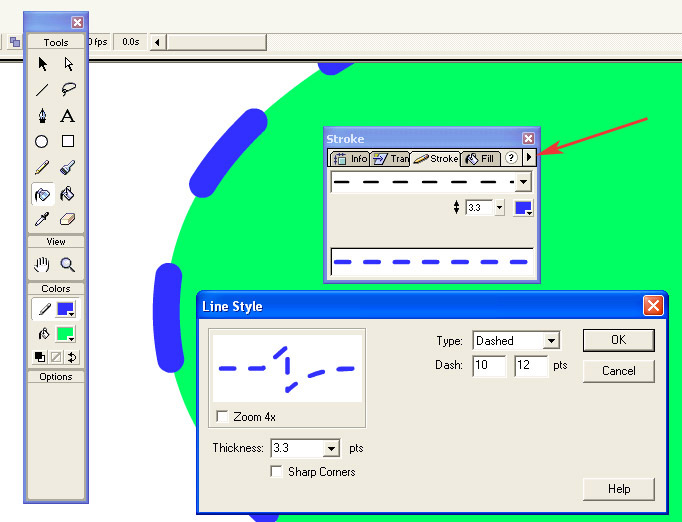This screenshot has width=682, height=522.
Task: Close the Line Style dialog
Action: point(653,305)
